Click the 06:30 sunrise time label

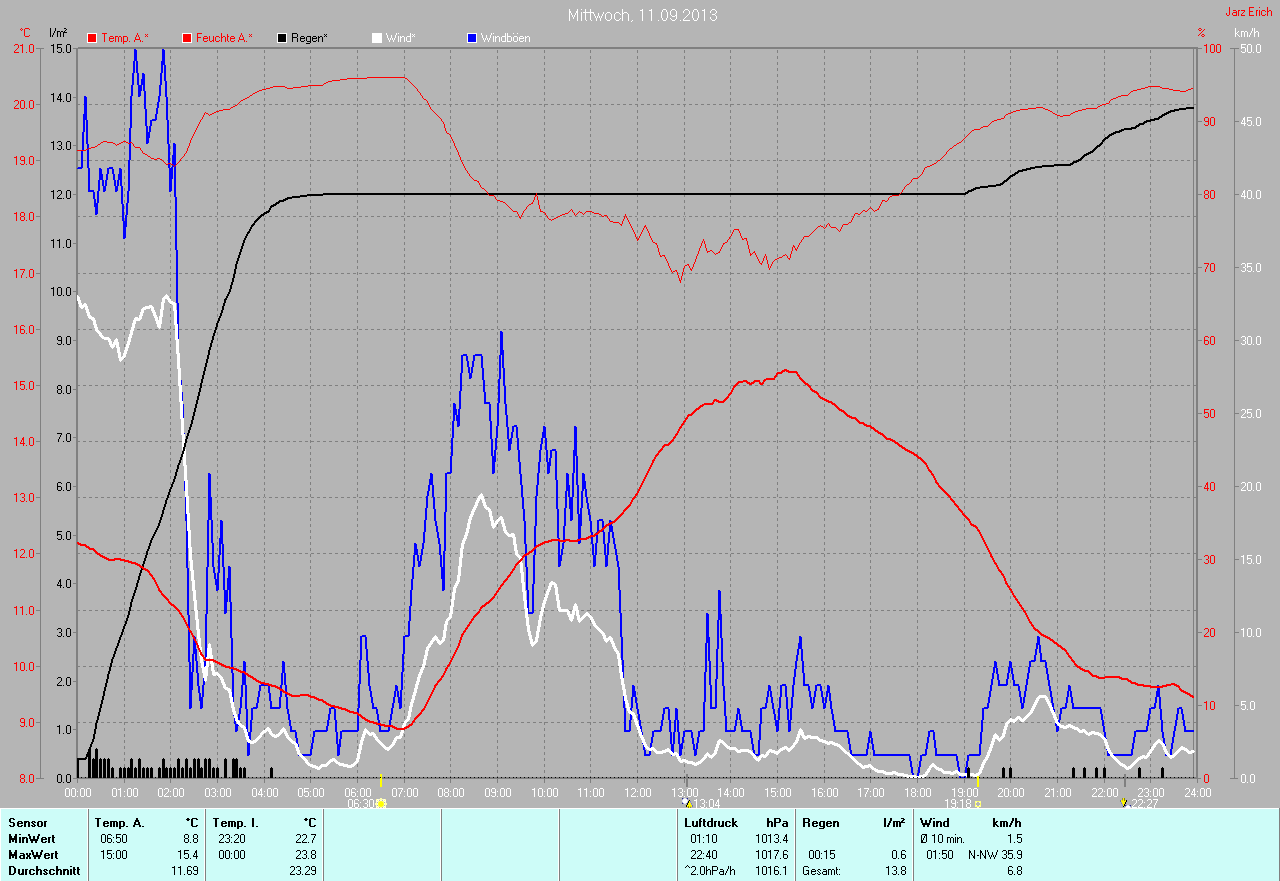360,803
